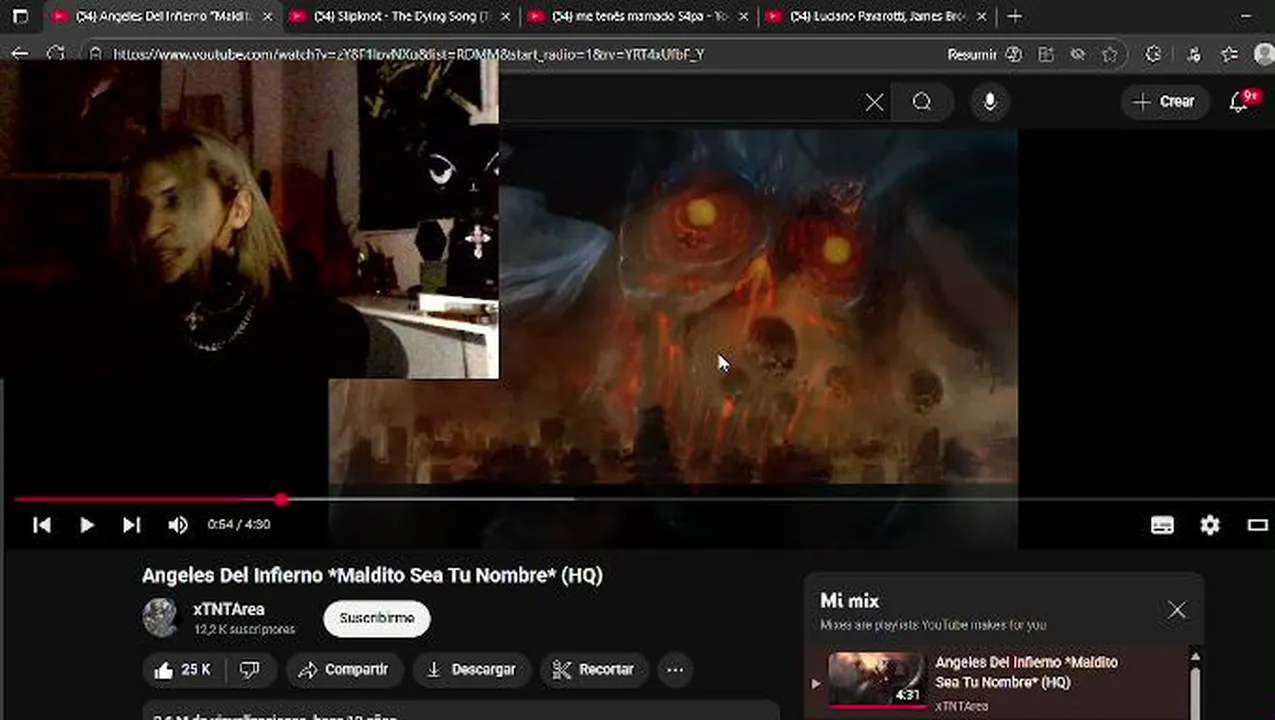Screen dimensions: 1275x720
Task: Toggle subtitles on the player
Action: pos(1162,525)
